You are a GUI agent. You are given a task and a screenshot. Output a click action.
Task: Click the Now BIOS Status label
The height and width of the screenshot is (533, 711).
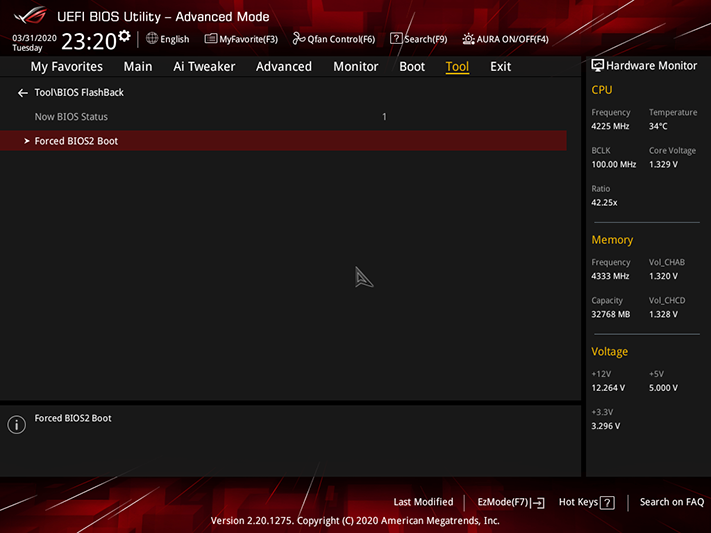(71, 117)
